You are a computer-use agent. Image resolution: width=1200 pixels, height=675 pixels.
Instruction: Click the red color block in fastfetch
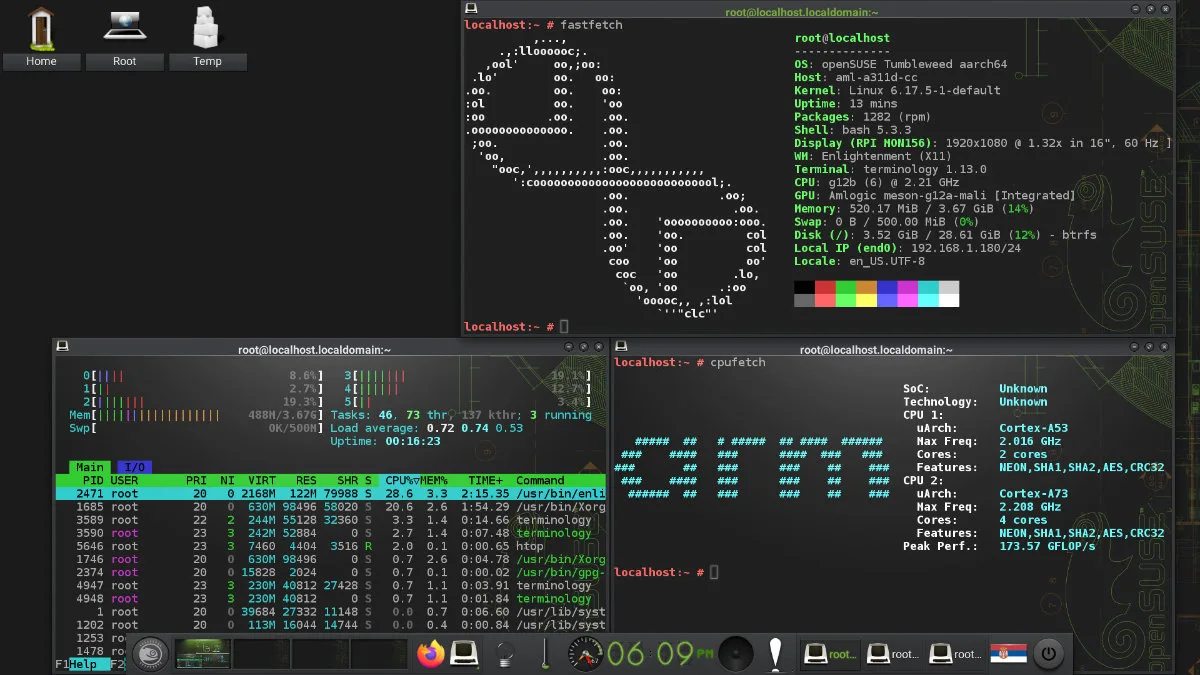(x=825, y=288)
